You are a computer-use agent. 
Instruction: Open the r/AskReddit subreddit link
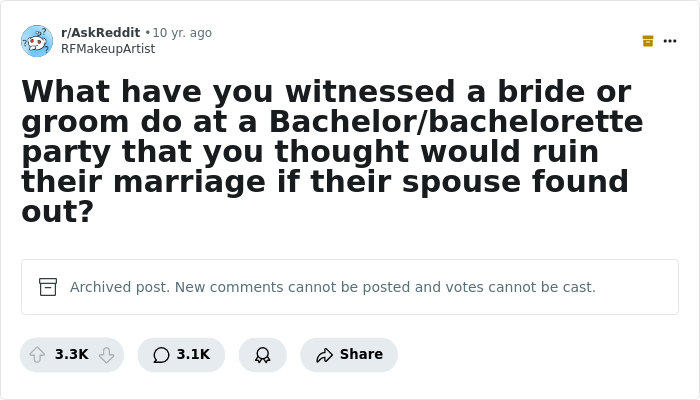(x=100, y=33)
